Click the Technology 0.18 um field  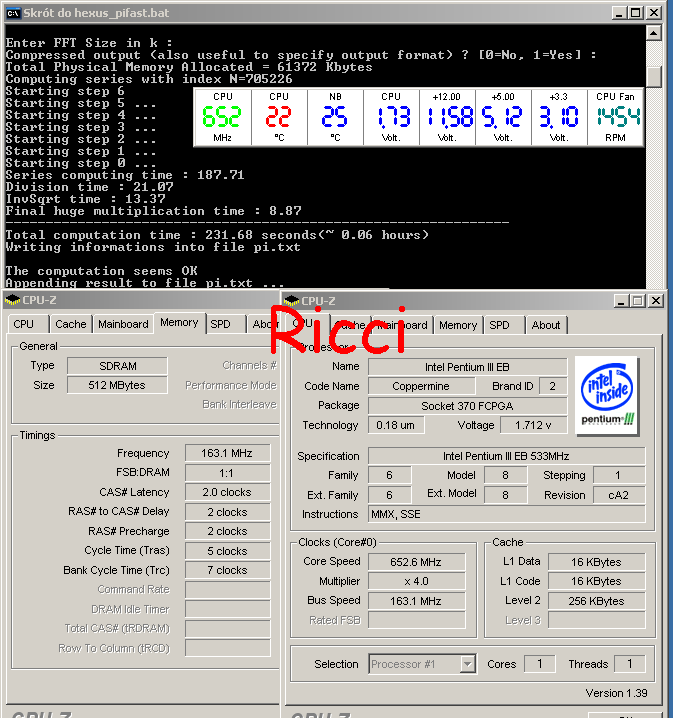[396, 425]
